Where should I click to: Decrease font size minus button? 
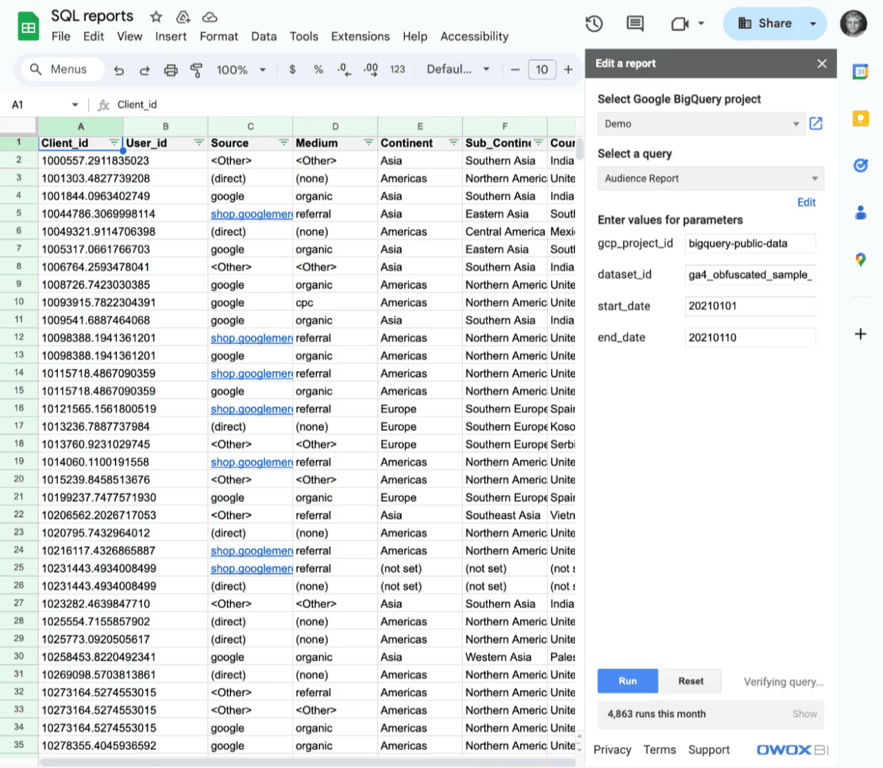pyautogui.click(x=515, y=69)
